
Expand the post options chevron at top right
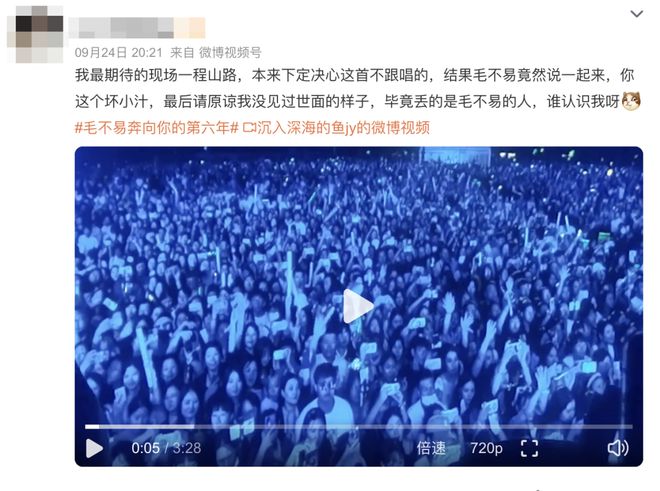pyautogui.click(x=636, y=14)
